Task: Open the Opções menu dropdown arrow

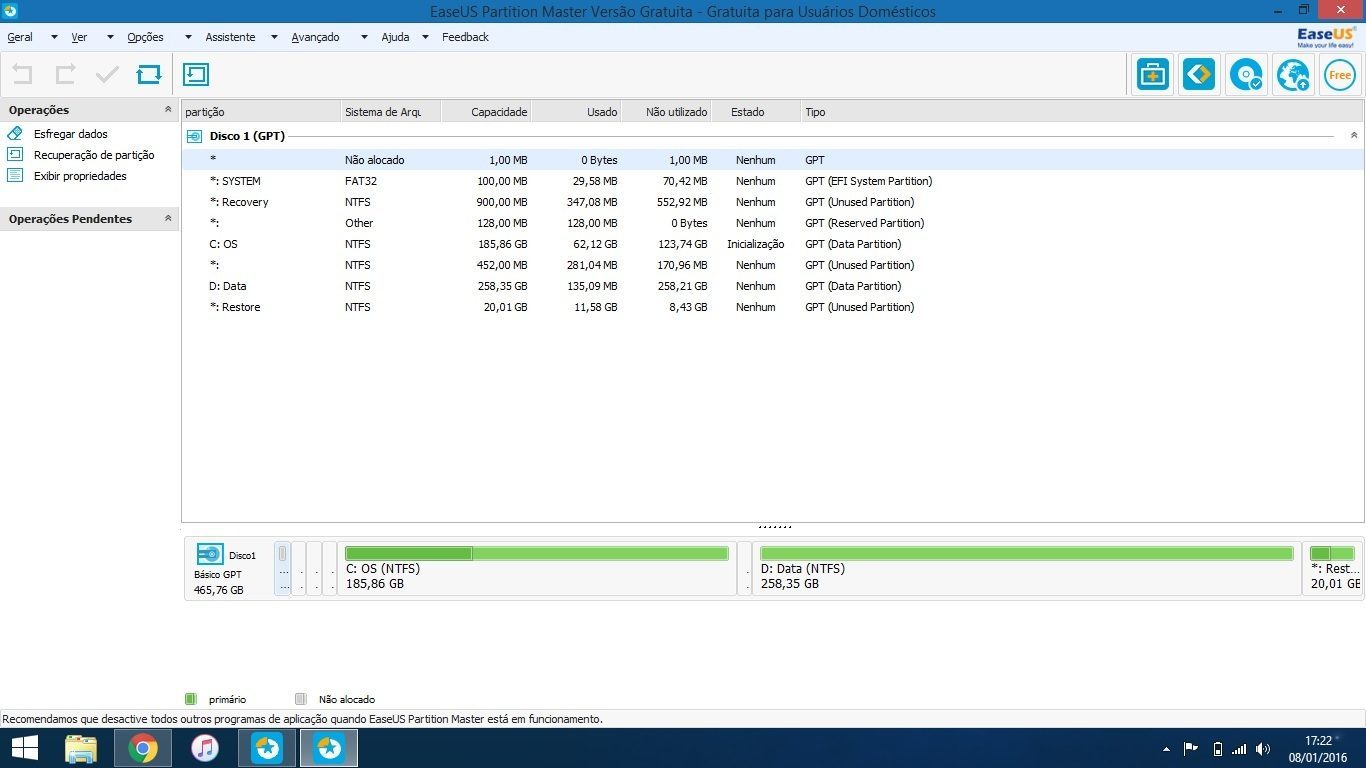Action: [x=187, y=37]
